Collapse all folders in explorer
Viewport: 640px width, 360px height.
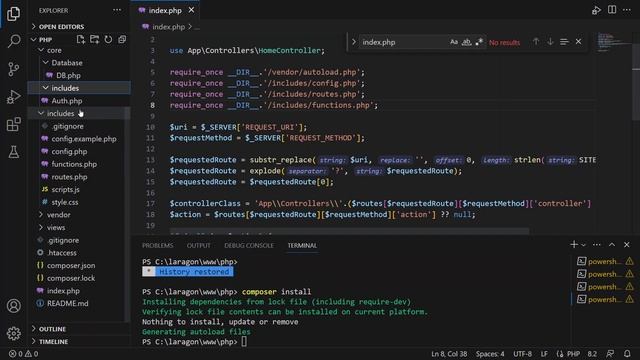(122, 39)
